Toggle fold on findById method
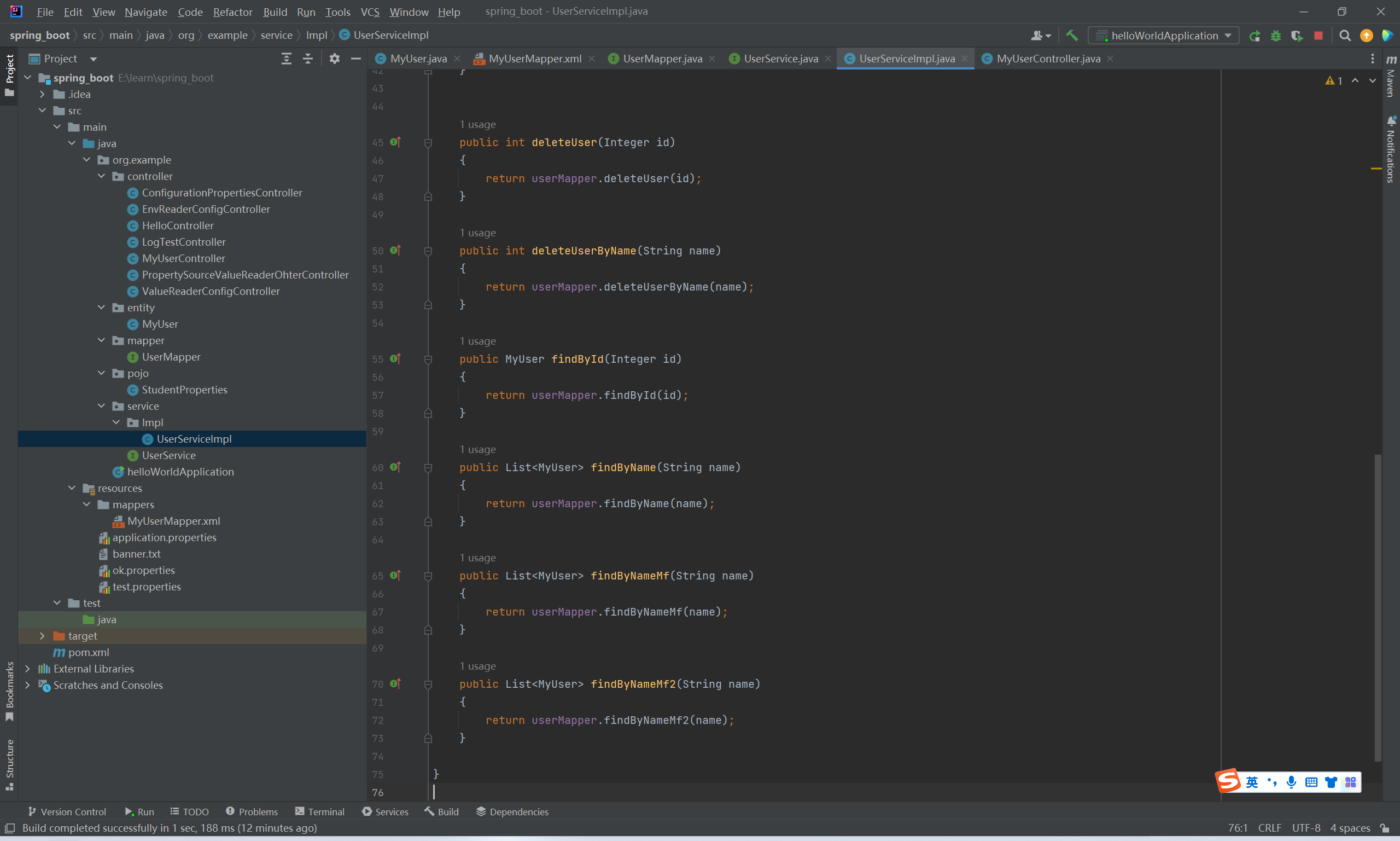 pos(428,359)
